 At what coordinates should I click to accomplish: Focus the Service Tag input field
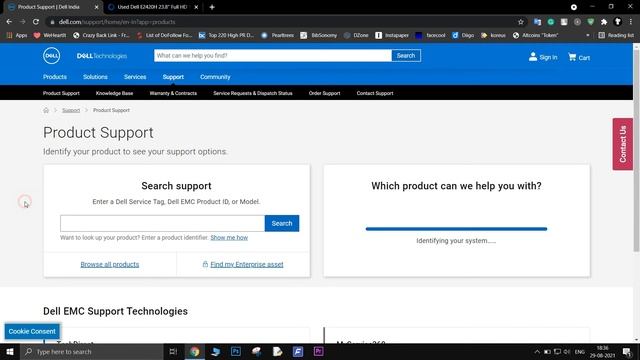(x=162, y=223)
